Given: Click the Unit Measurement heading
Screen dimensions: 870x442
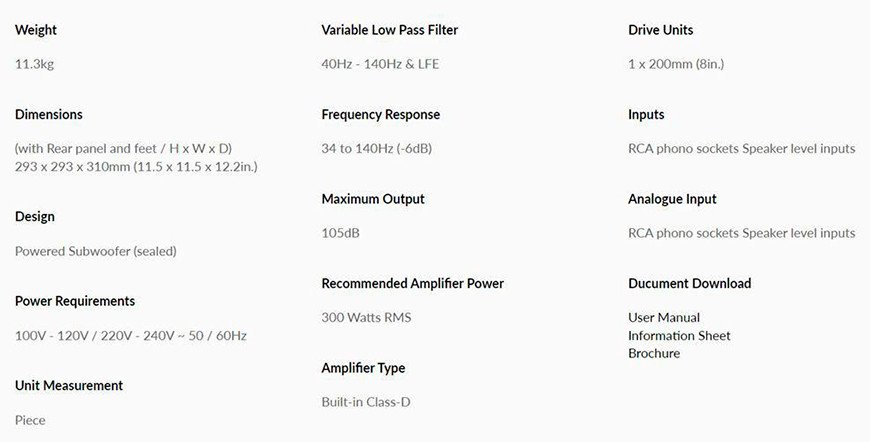Looking at the screenshot, I should (69, 386).
